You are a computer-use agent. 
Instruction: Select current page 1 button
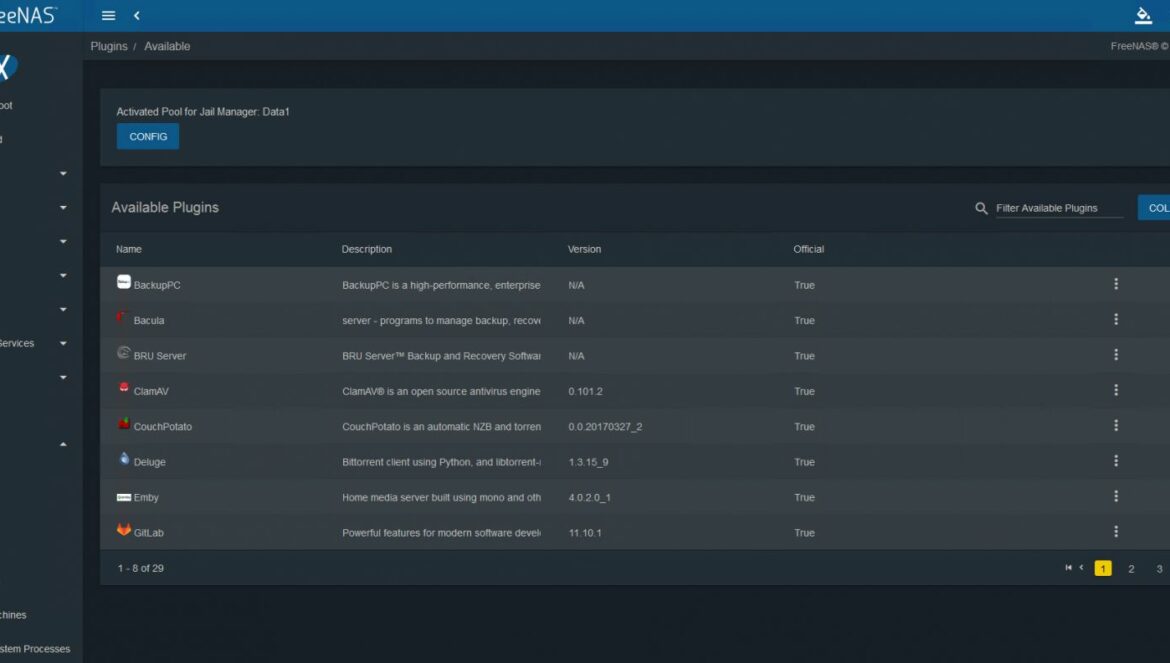point(1103,568)
